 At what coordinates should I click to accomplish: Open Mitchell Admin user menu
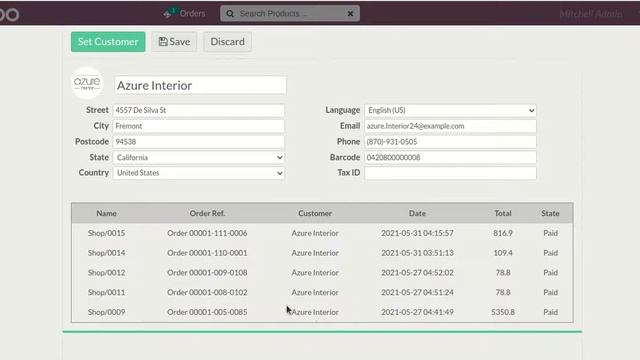[x=591, y=14]
